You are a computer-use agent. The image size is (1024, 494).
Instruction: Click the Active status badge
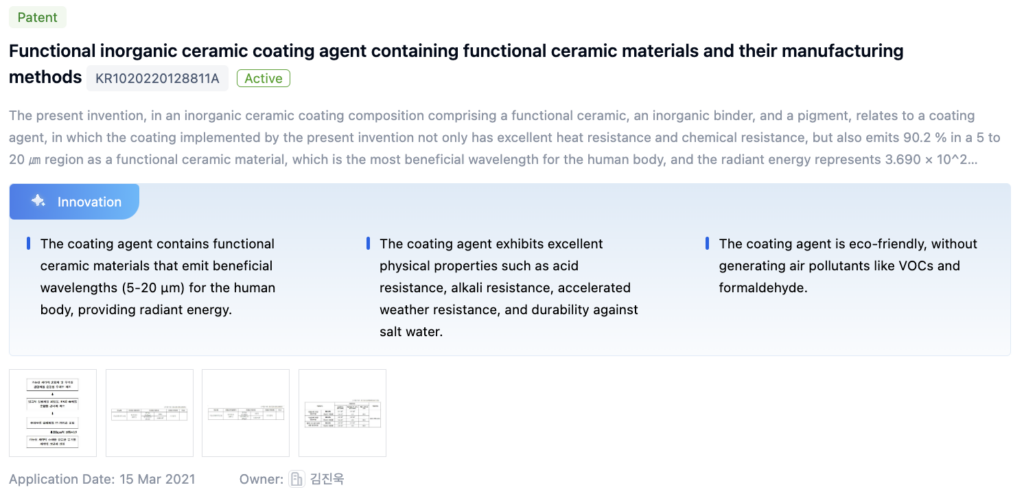(x=263, y=78)
